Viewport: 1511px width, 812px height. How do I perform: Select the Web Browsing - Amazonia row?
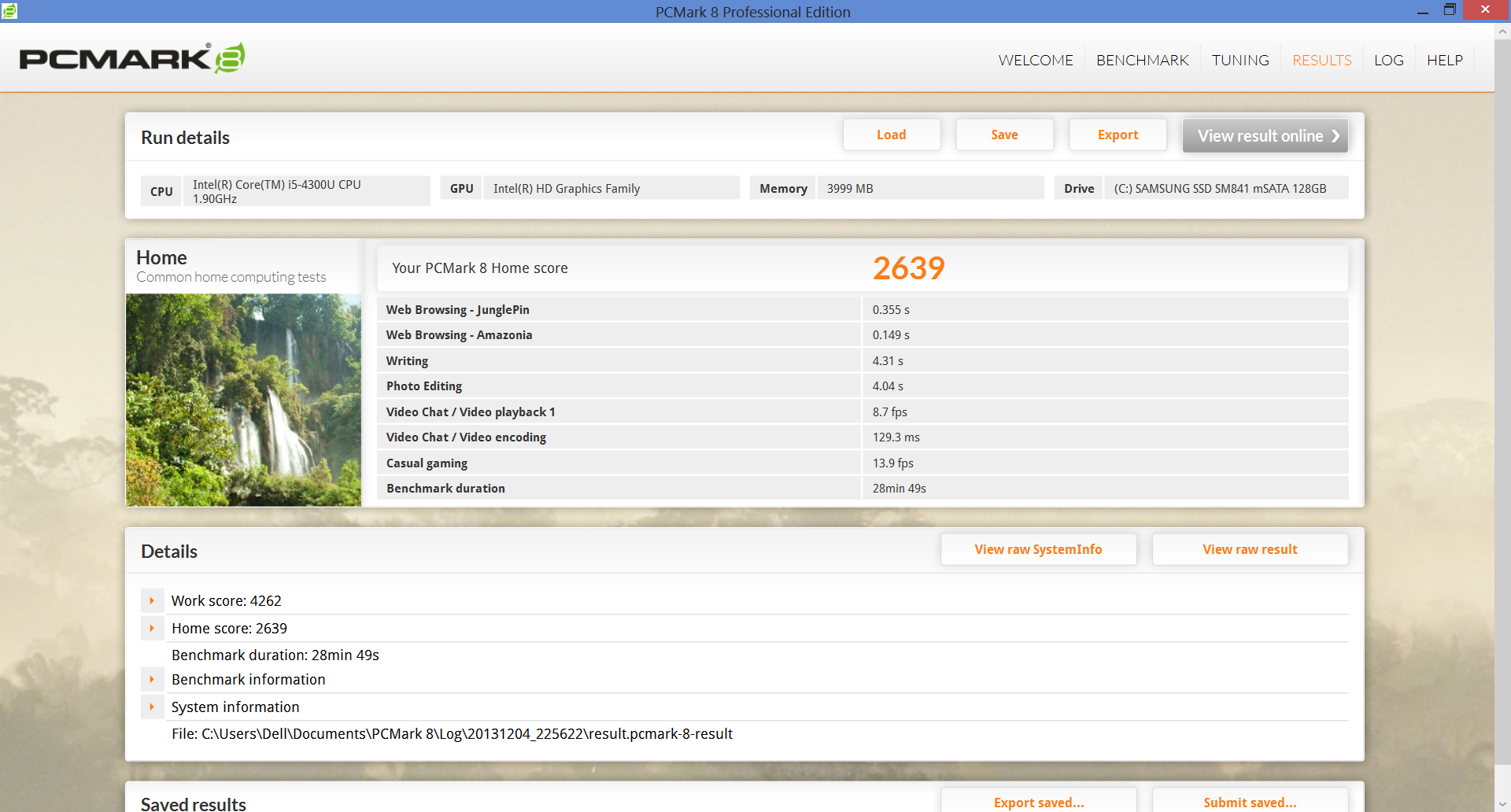point(863,334)
